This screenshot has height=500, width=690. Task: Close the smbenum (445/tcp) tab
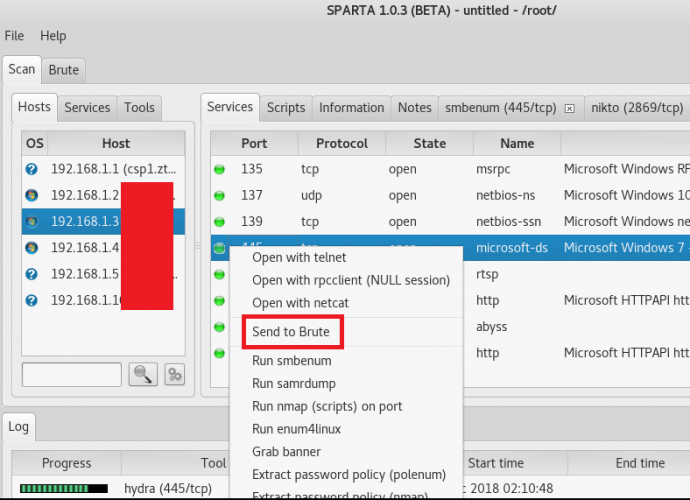click(x=569, y=108)
